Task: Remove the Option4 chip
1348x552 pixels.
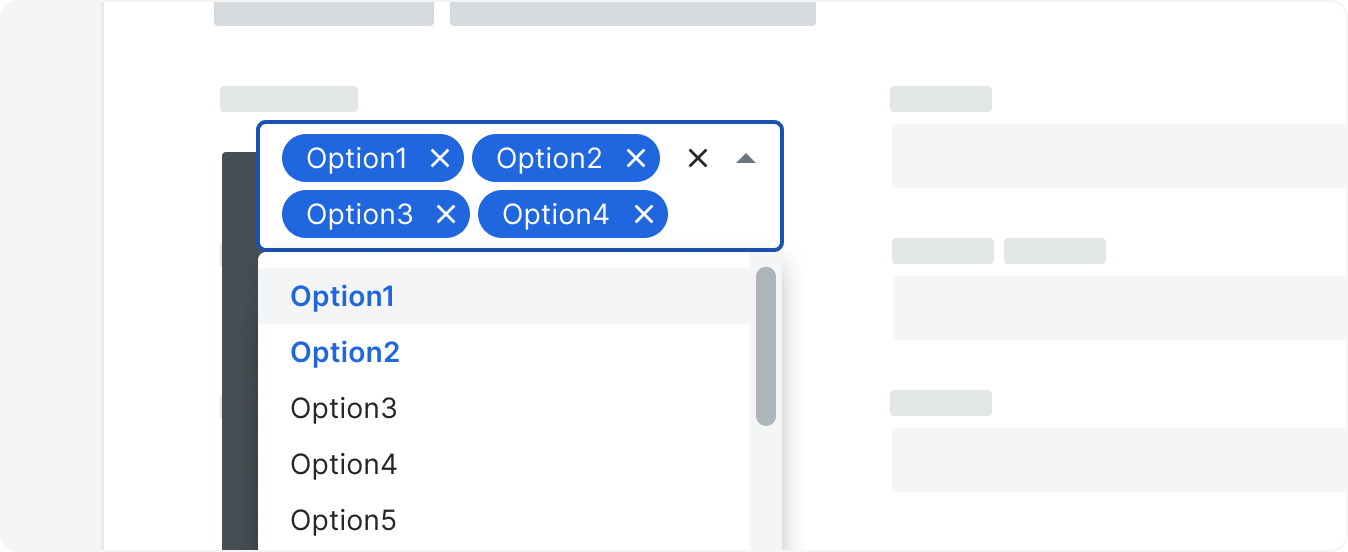Action: point(644,214)
